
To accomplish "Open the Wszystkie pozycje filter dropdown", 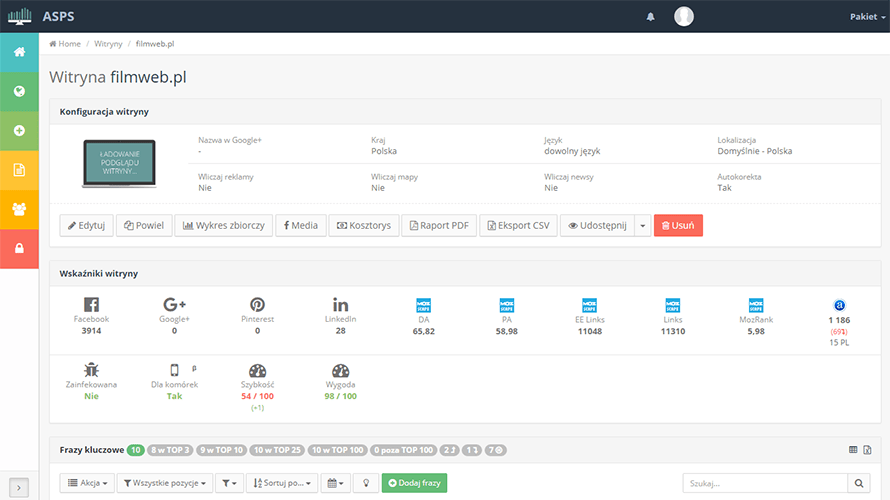I will (165, 483).
